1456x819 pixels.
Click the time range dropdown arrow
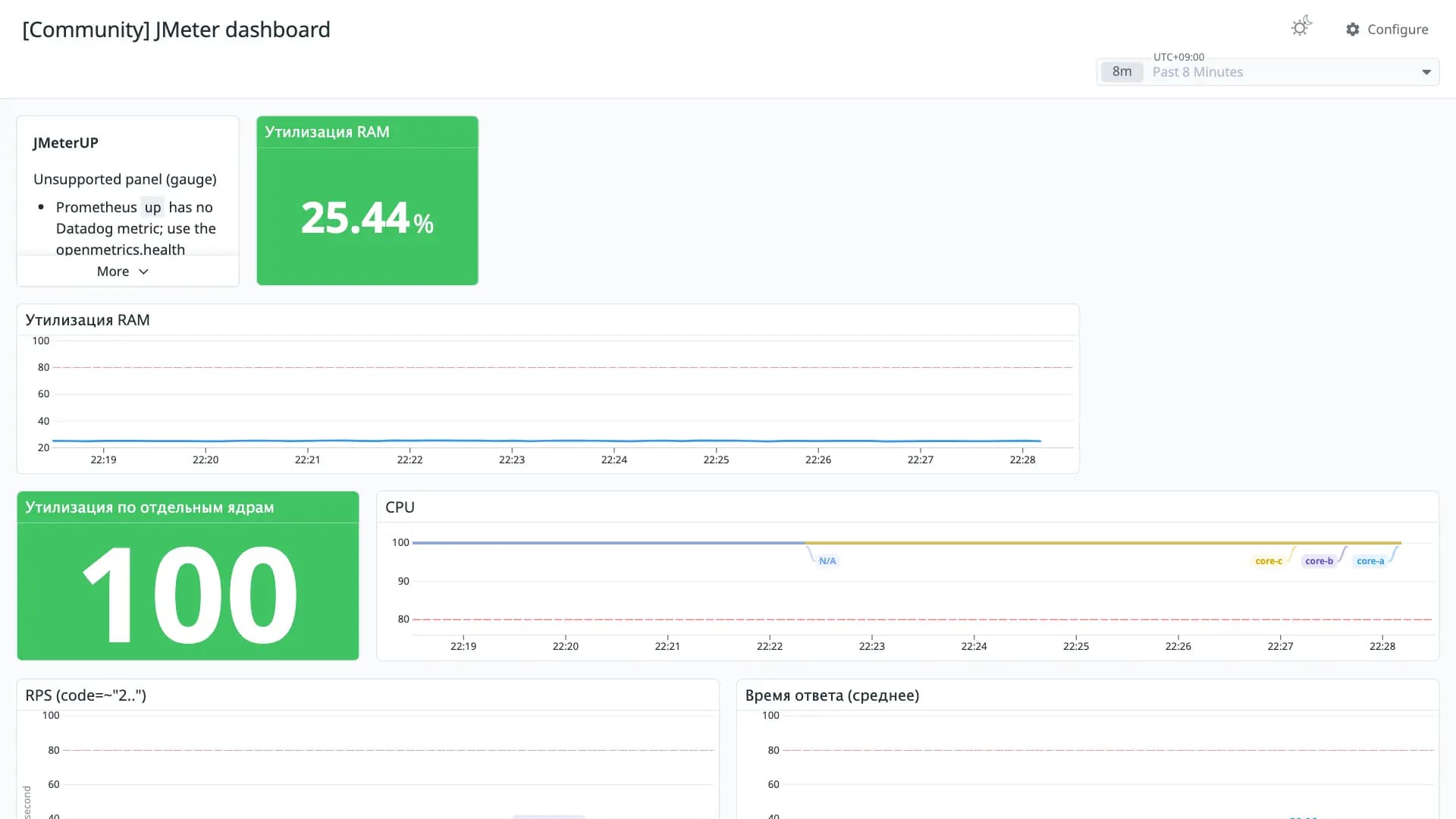click(1426, 72)
